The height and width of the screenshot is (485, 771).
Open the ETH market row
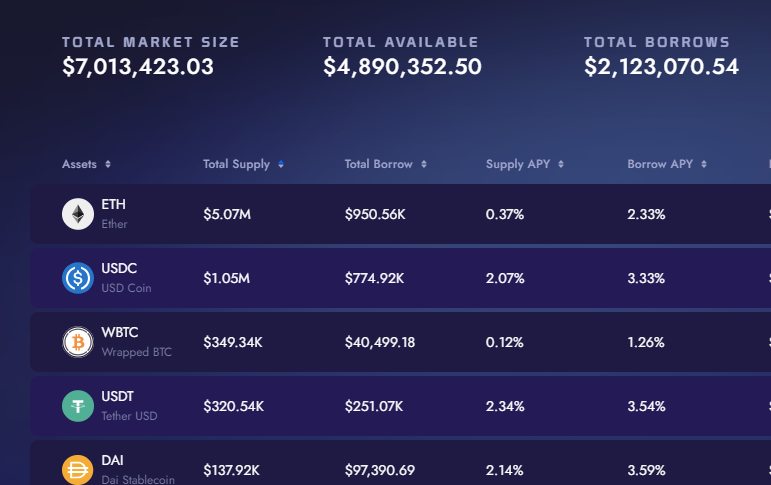401,214
